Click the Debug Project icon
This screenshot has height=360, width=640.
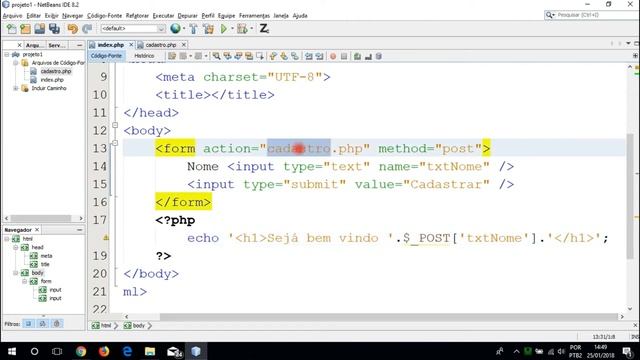[x=242, y=29]
